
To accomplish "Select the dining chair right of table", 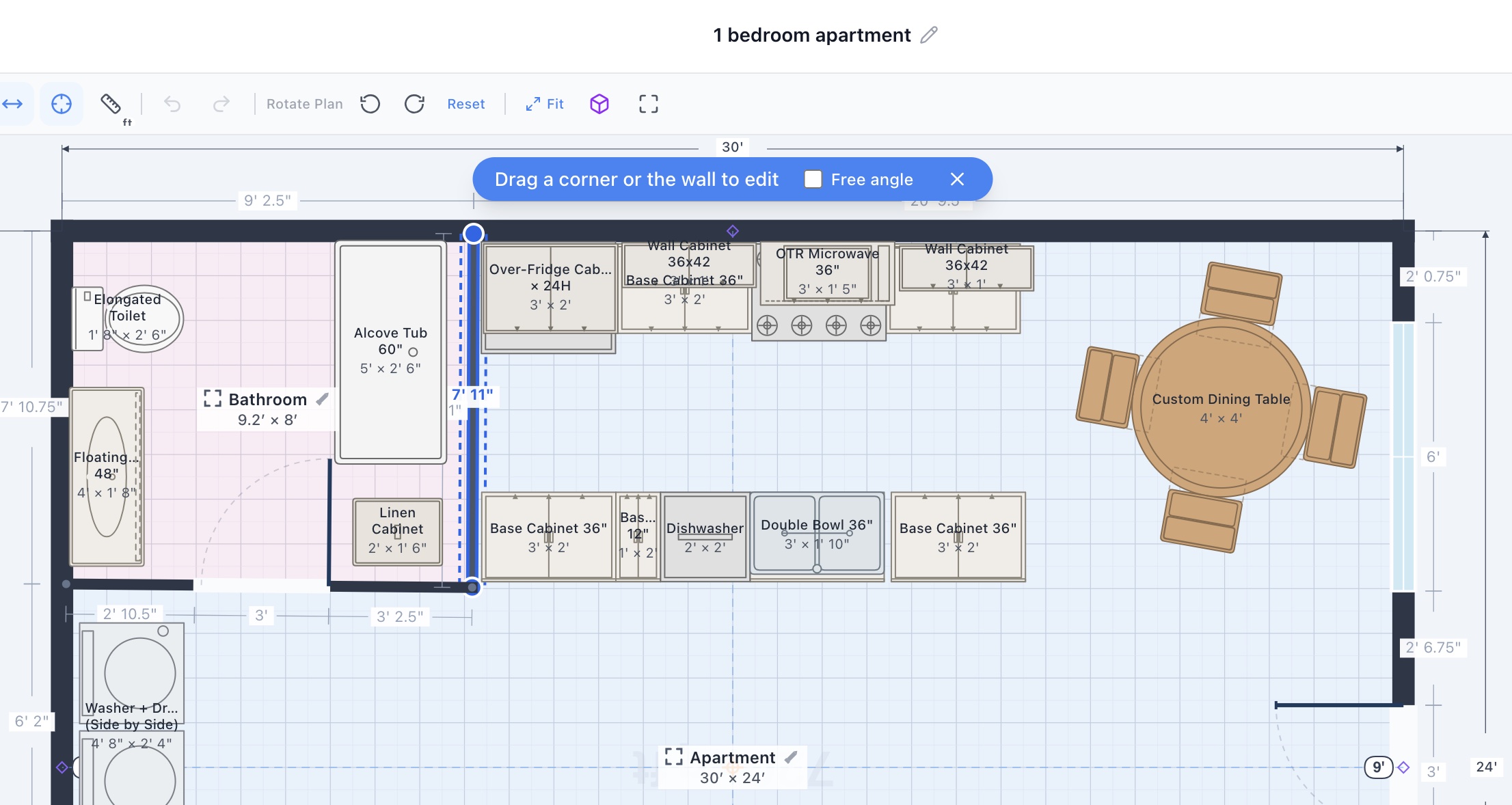I will 1335,427.
